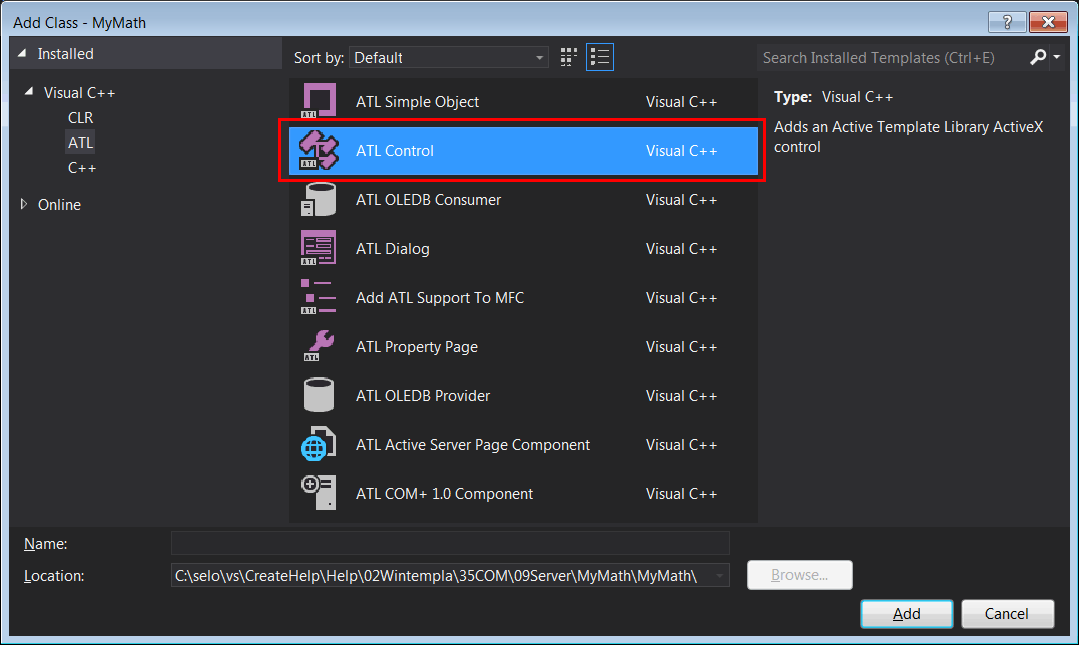The width and height of the screenshot is (1079, 645).
Task: Open the Location path dropdown
Action: [x=719, y=575]
